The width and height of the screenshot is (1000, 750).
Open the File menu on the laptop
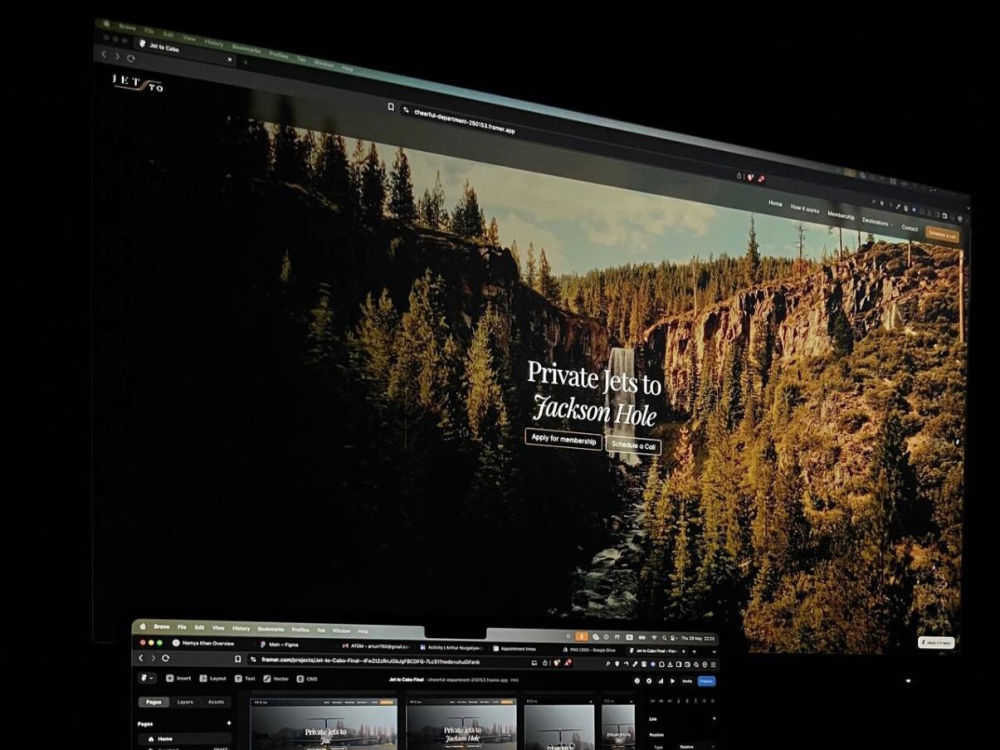(x=182, y=628)
